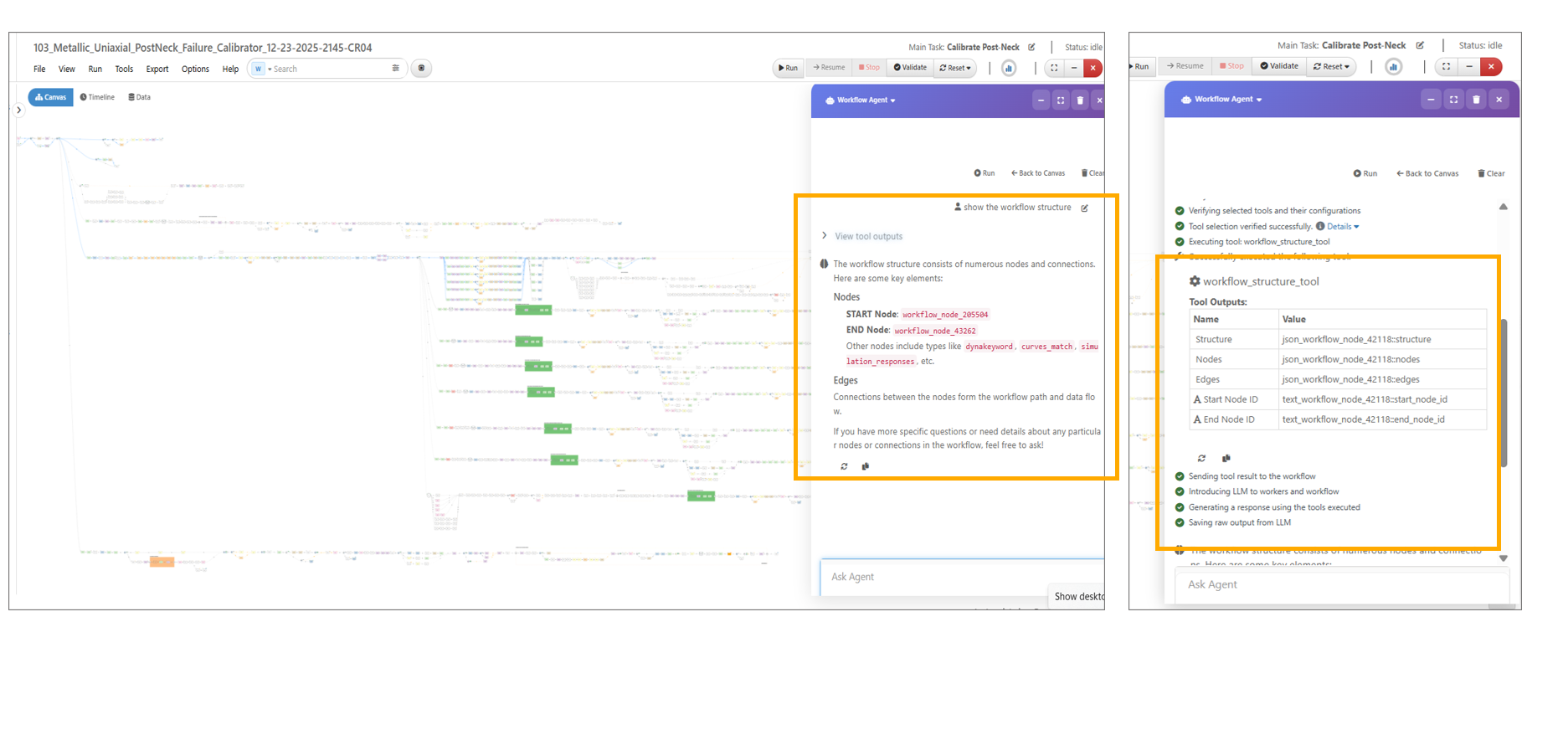
Task: Edit the 'show the workflow structure' message
Action: [x=1084, y=208]
